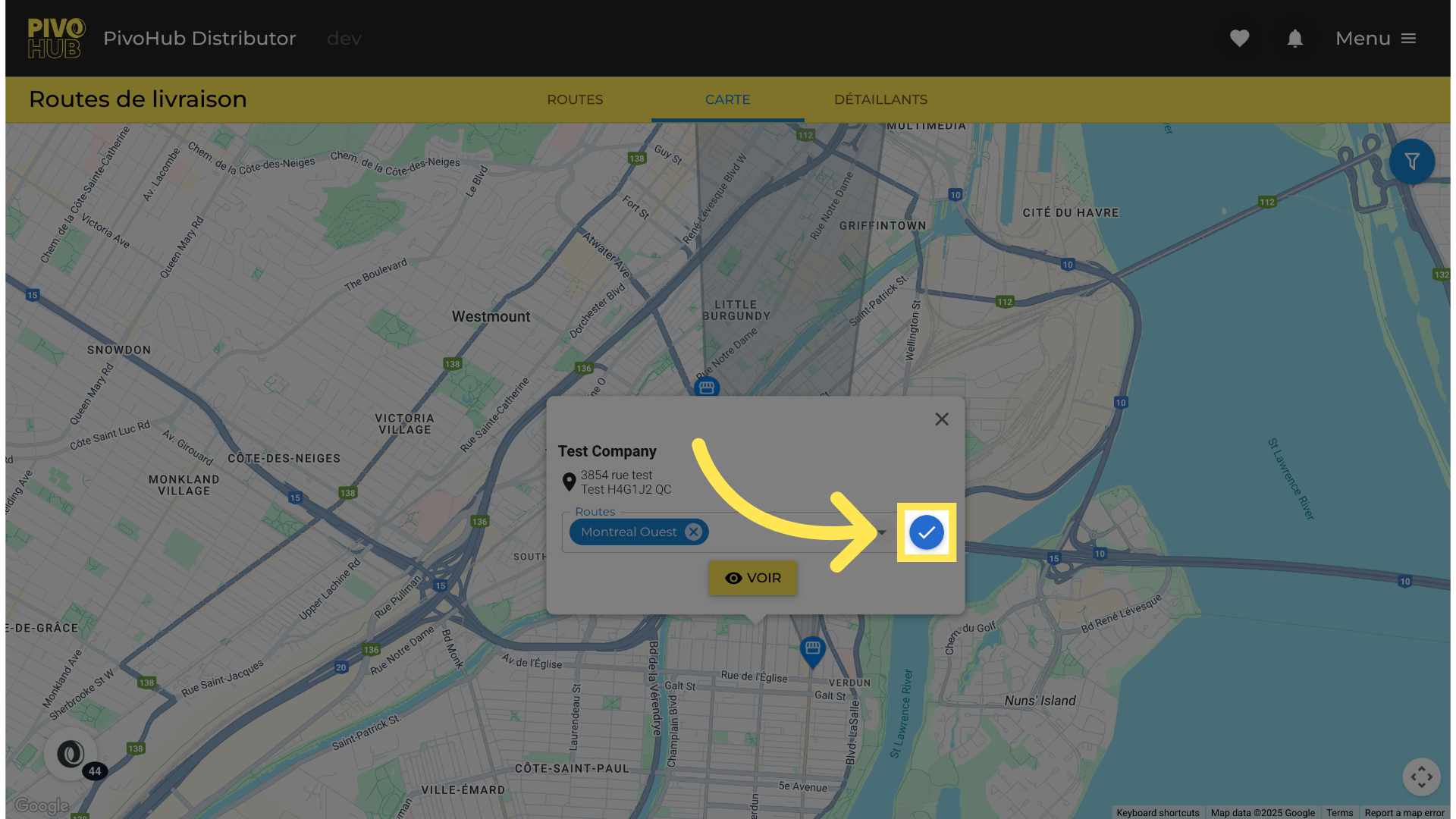Open the map filter funnel button
Viewport: 1456px width, 819px height.
coord(1411,162)
